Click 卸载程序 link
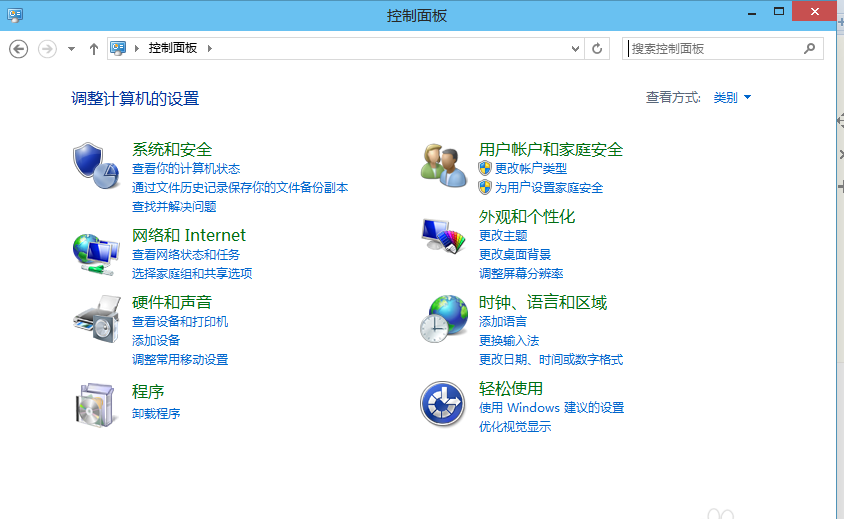Image resolution: width=844 pixels, height=519 pixels. click(x=156, y=414)
